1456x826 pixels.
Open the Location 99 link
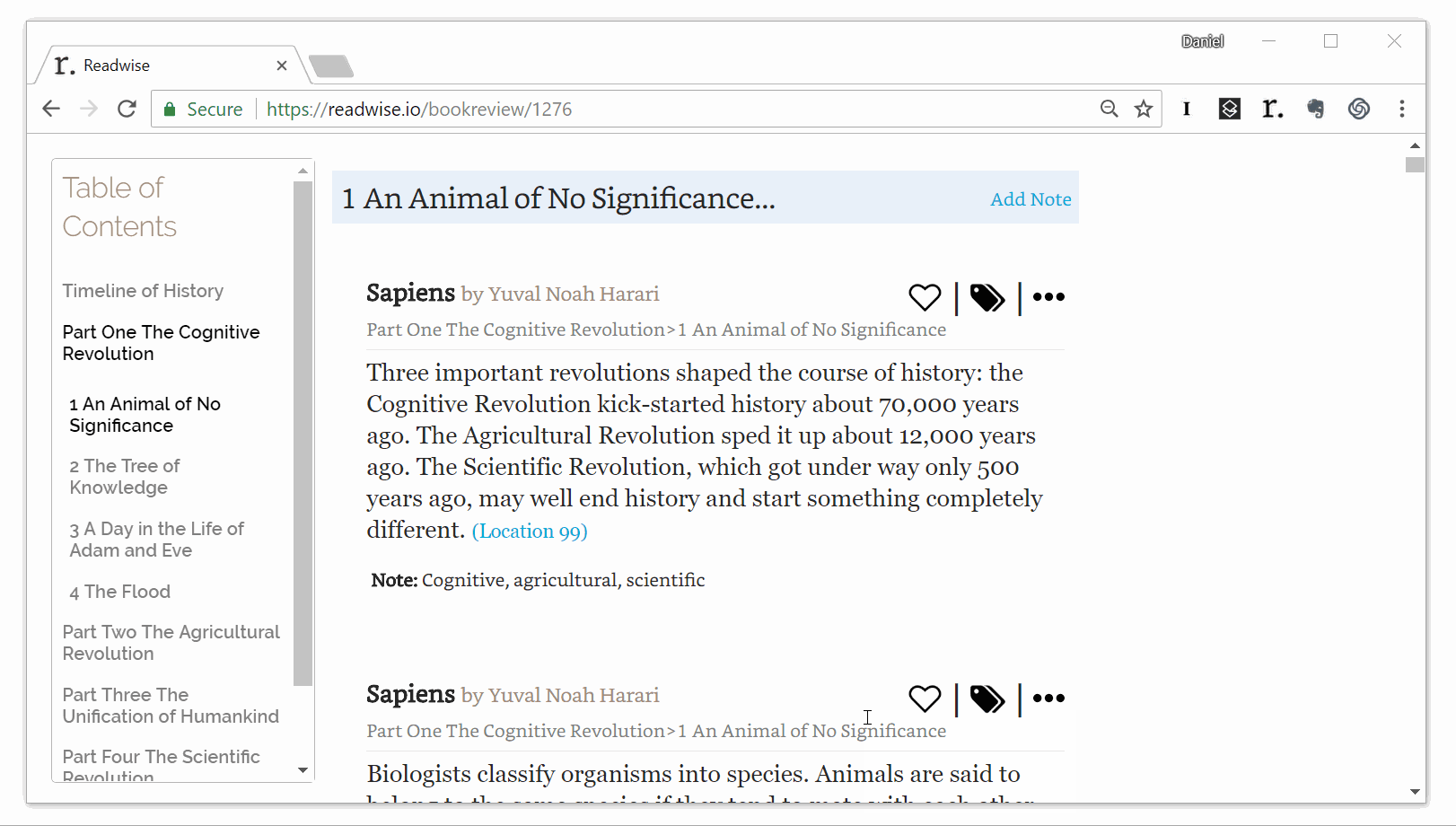(x=530, y=532)
